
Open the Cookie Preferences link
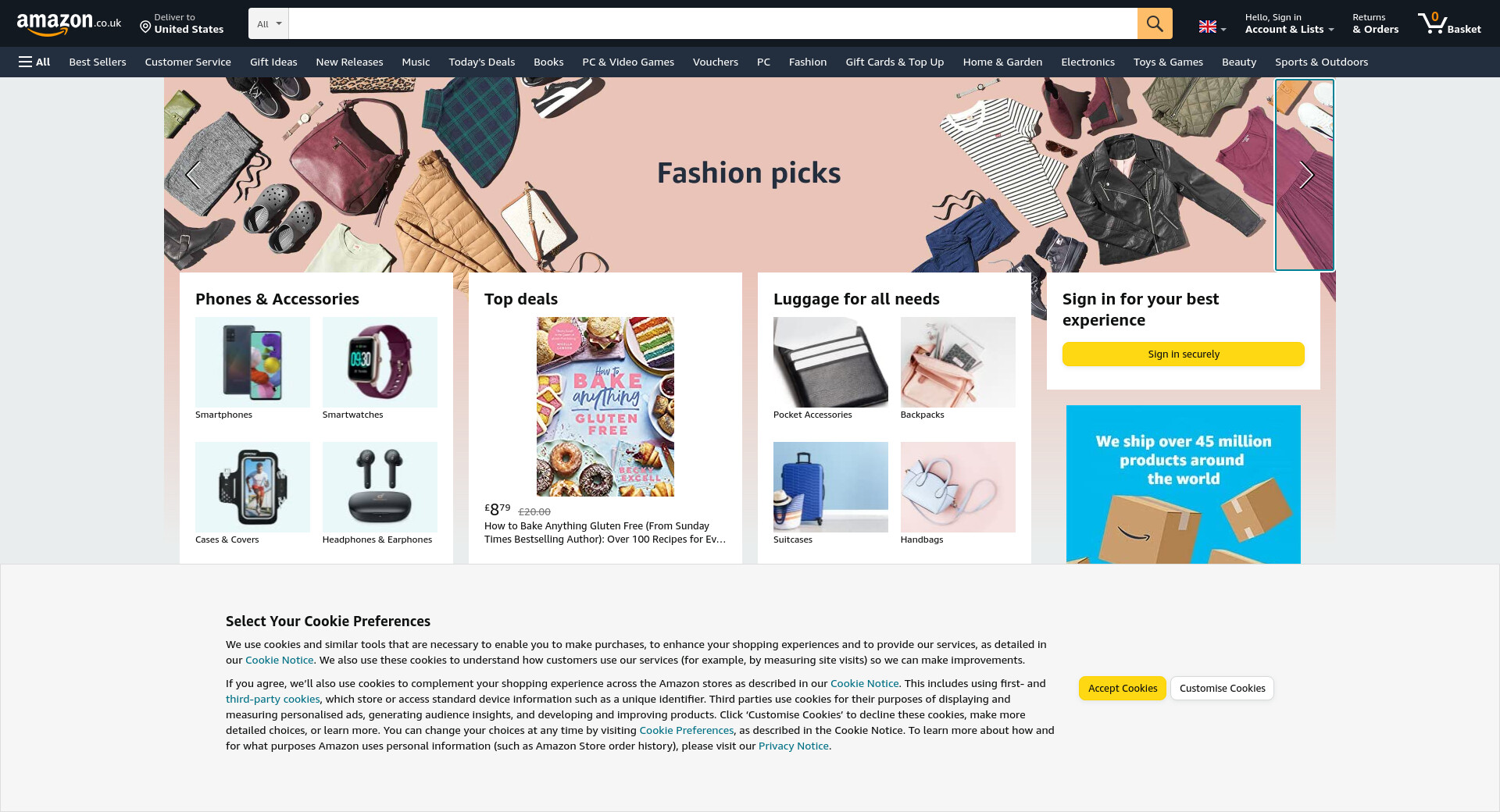pos(686,730)
